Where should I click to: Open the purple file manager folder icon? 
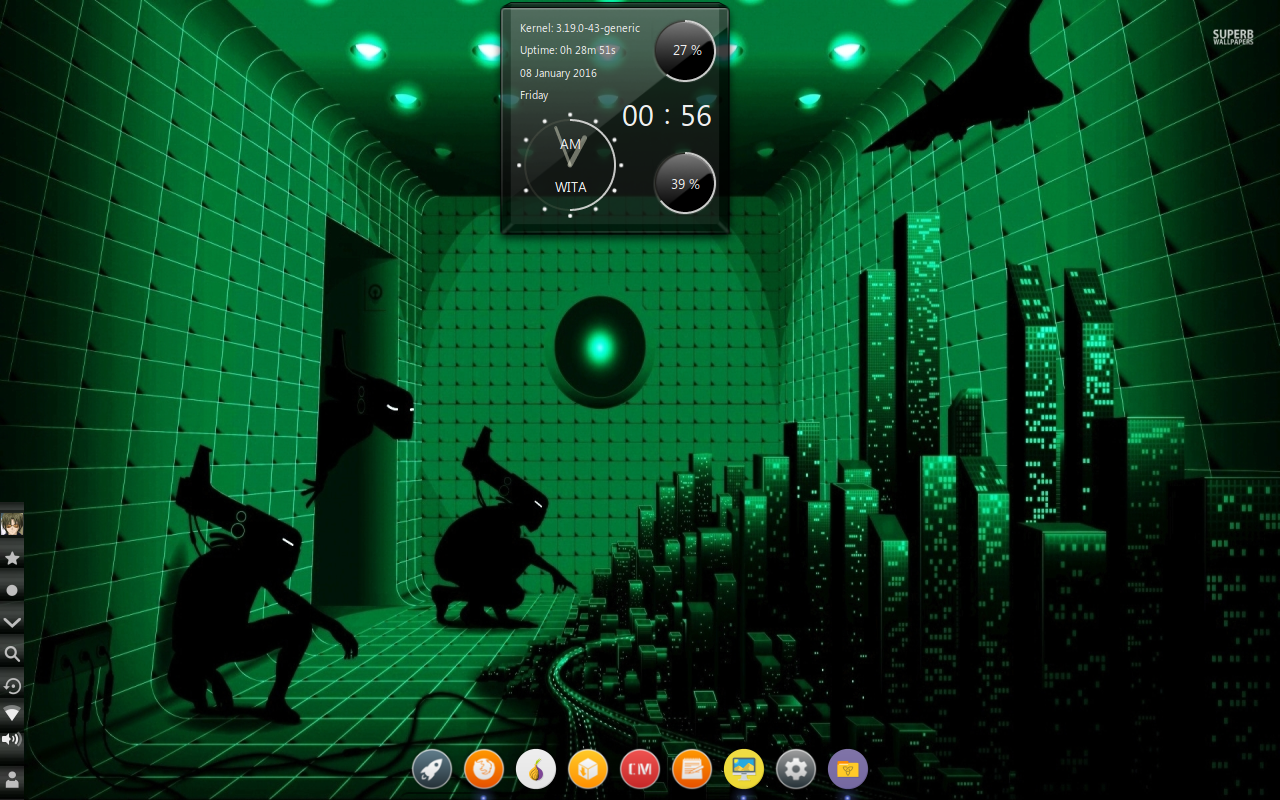(x=848, y=769)
